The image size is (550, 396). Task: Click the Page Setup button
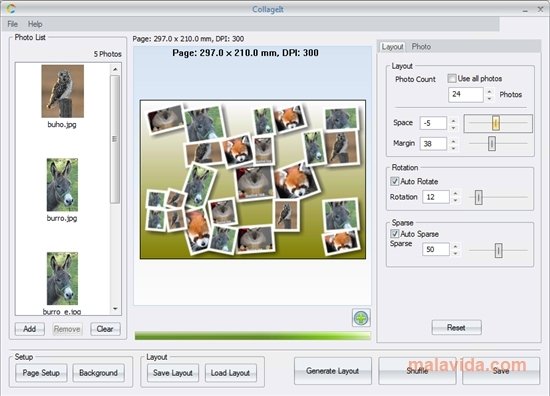(x=41, y=372)
